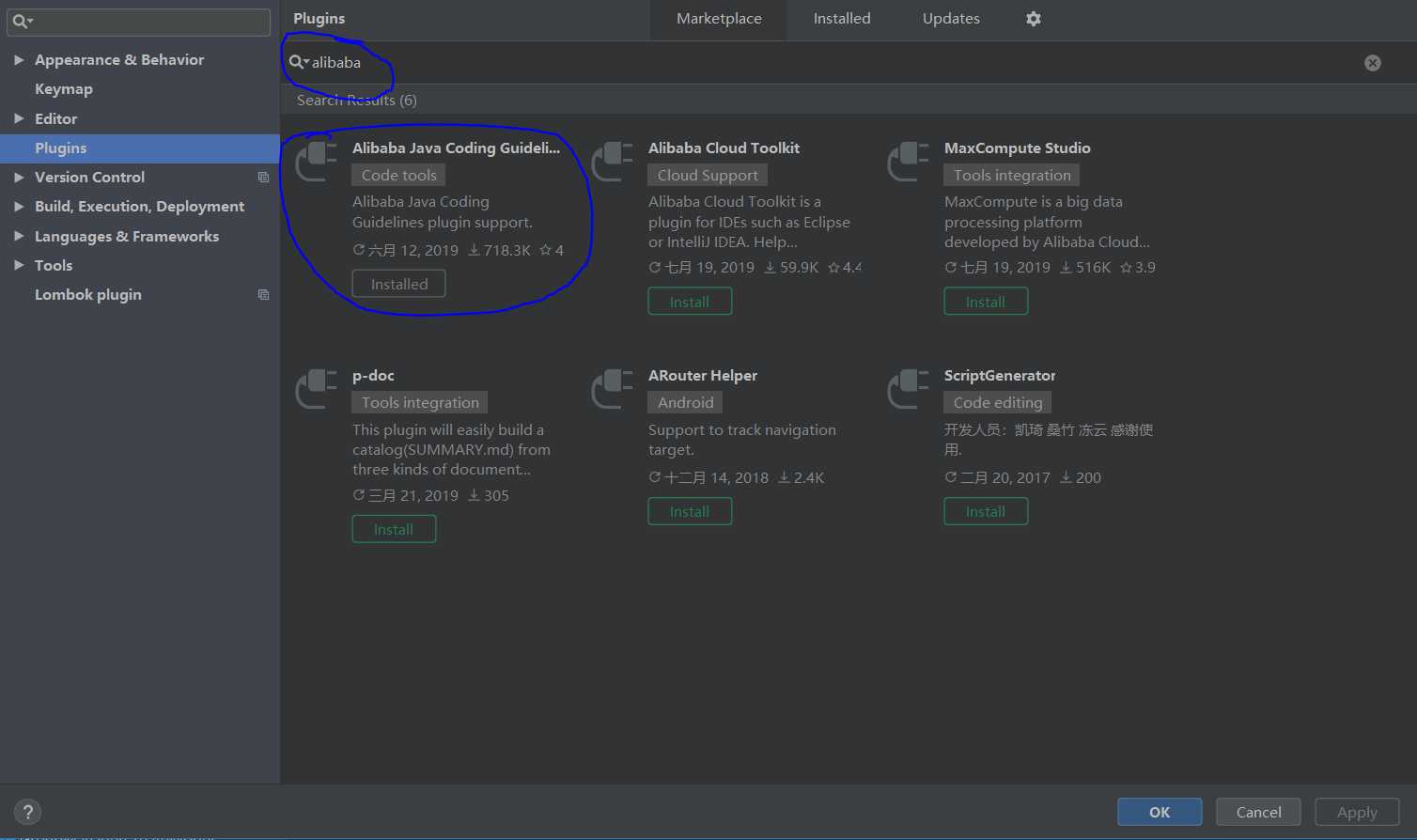
Task: Select Lombok plugin settings entry
Action: click(x=88, y=295)
